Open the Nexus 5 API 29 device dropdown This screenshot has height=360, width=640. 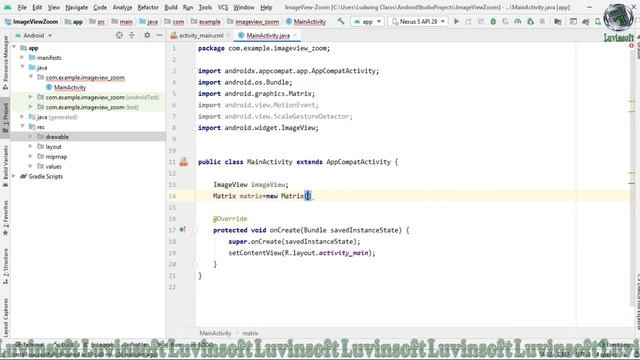click(x=418, y=21)
